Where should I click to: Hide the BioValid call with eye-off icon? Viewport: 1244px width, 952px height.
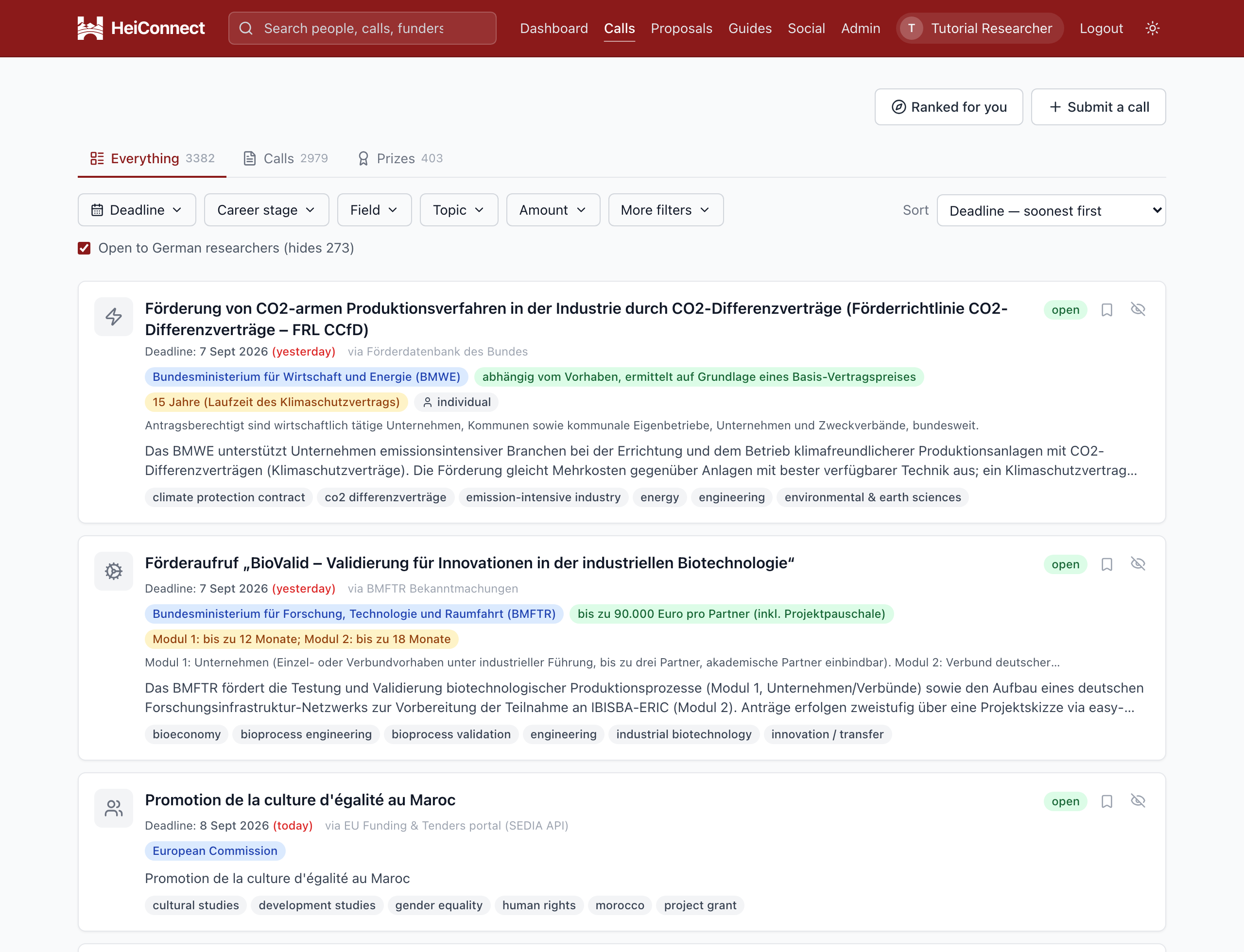click(x=1138, y=564)
